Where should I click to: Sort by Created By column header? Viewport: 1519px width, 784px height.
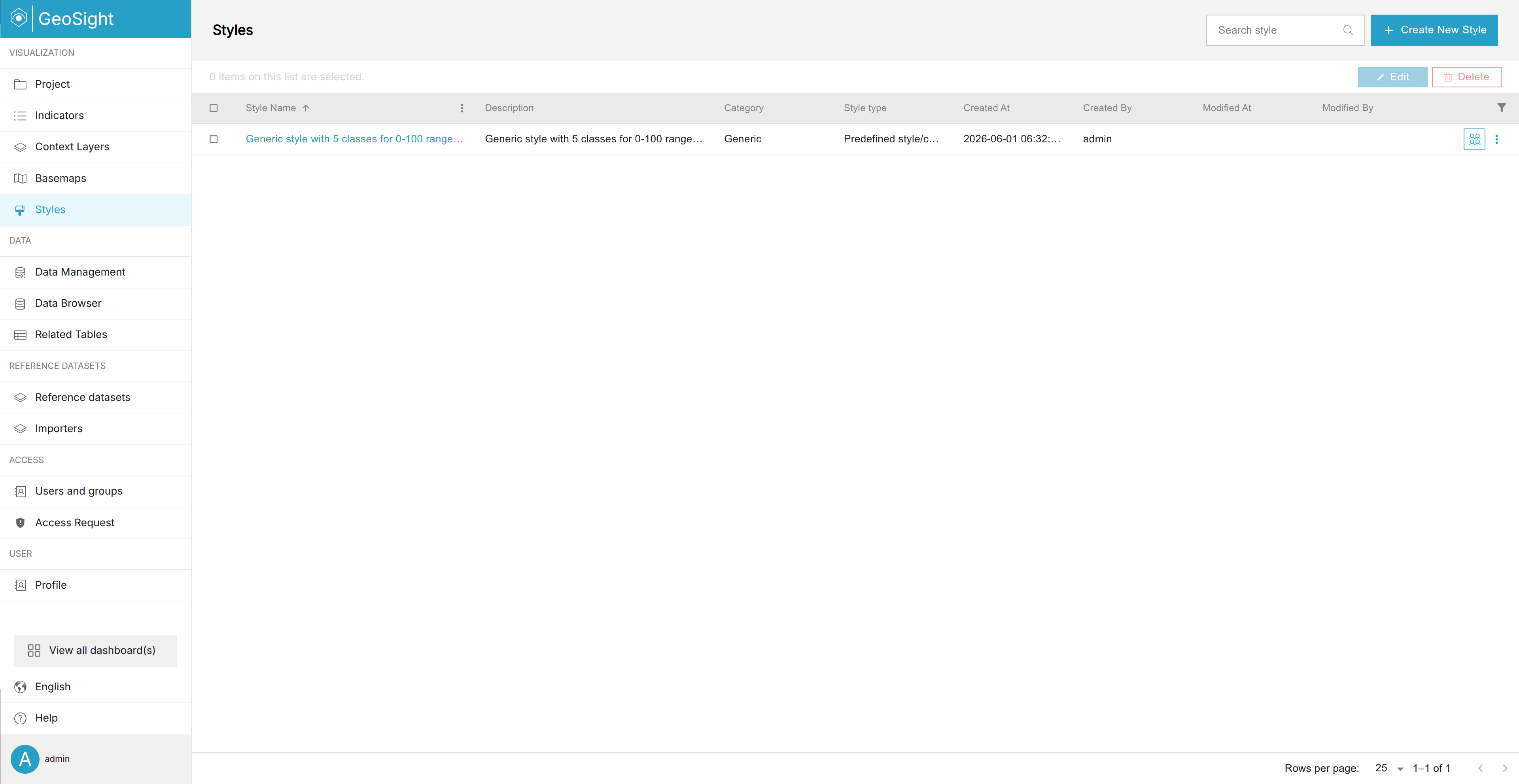coord(1107,108)
